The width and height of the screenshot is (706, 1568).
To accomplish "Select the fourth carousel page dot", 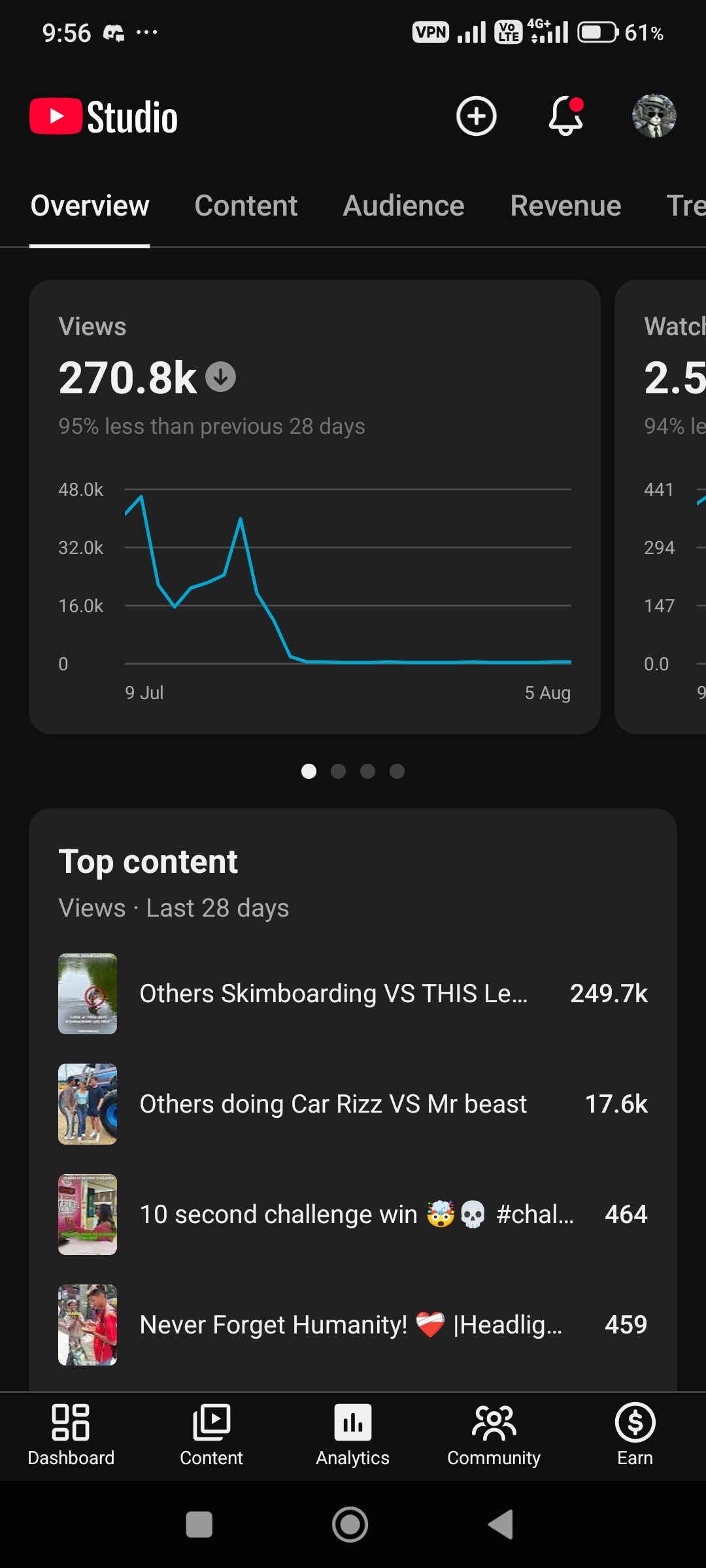I will (x=397, y=772).
